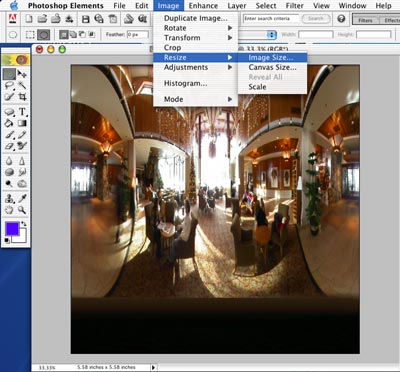Click the blue foreground color swatch
This screenshot has width=400, height=372.
(12, 229)
